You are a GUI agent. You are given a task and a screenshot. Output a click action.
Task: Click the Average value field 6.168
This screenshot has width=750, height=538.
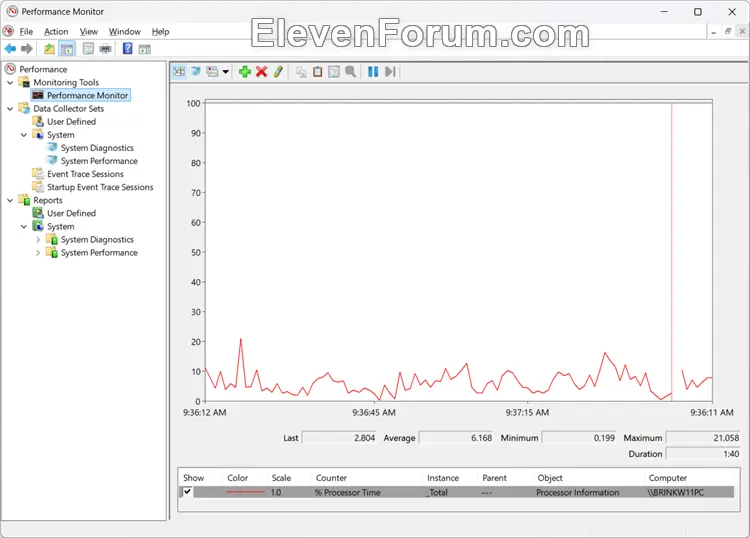click(x=456, y=438)
